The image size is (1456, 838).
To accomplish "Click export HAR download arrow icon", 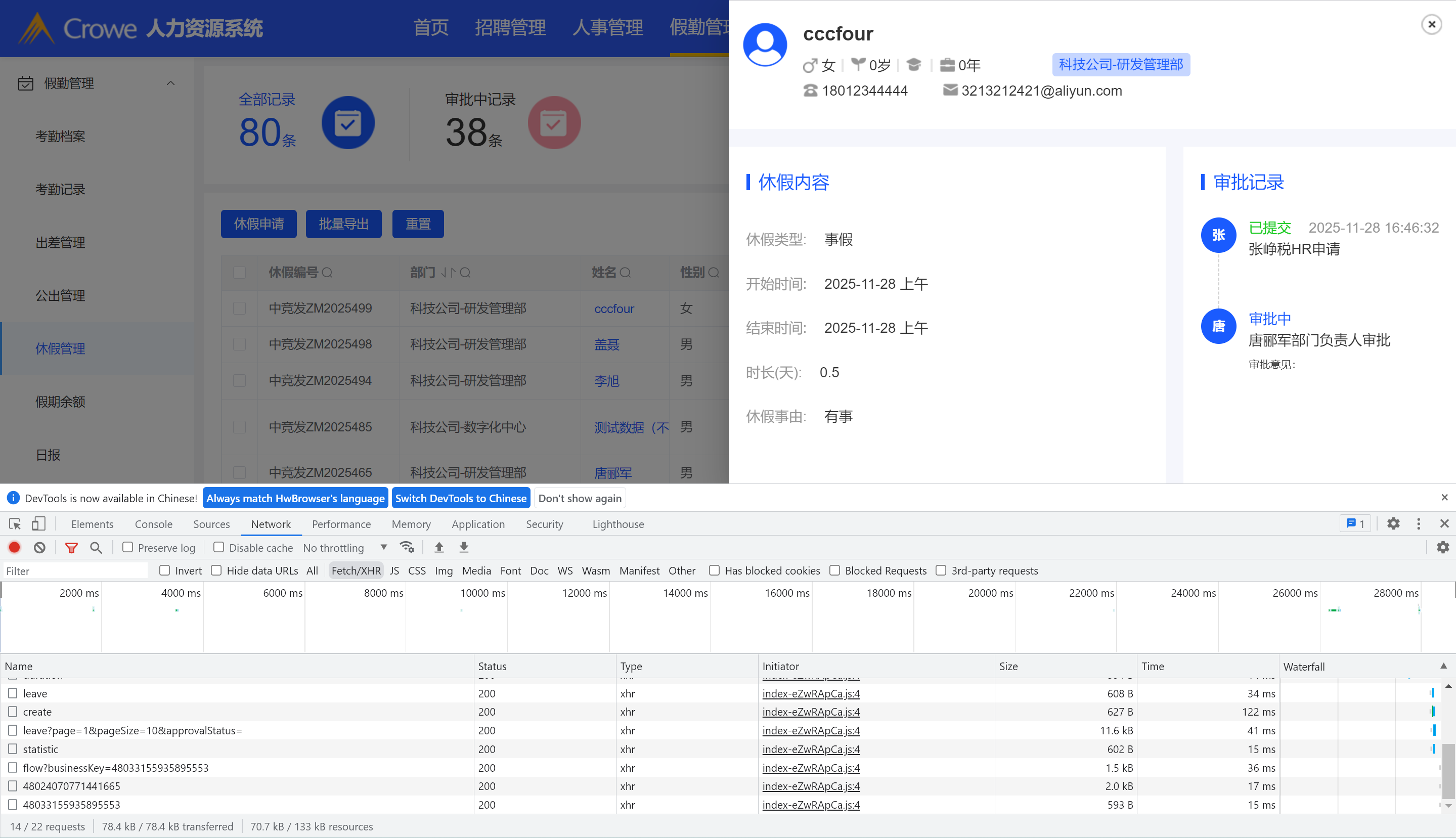I will click(x=464, y=547).
